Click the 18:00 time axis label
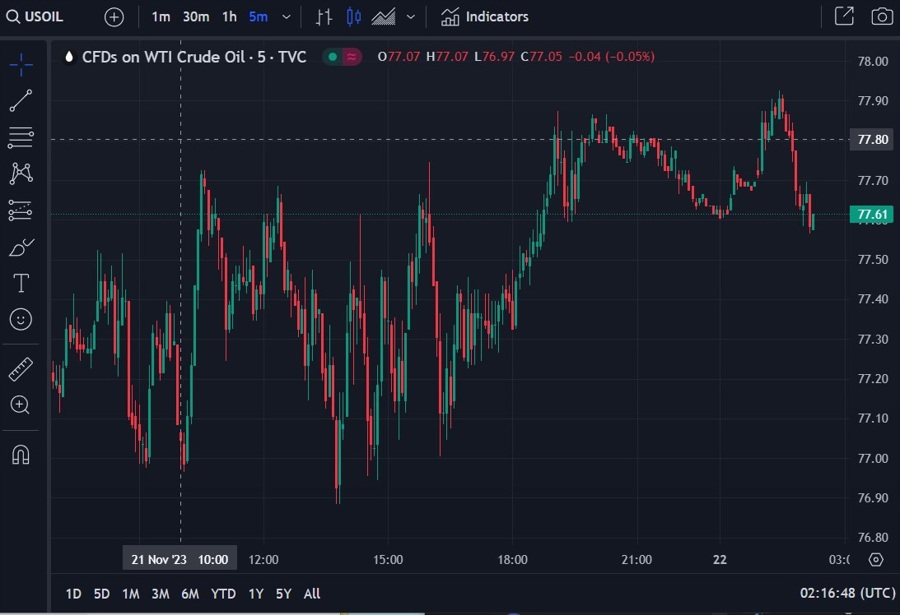Viewport: 900px width, 615px height. 512,560
